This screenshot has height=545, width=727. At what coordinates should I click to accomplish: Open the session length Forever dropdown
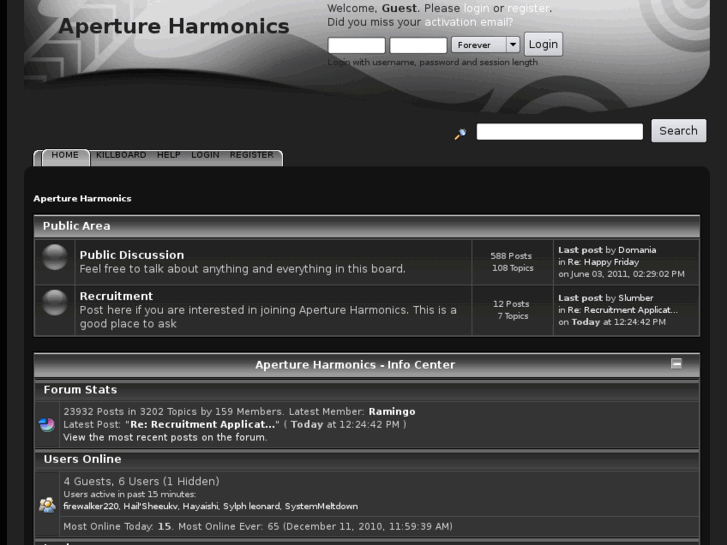click(x=485, y=45)
